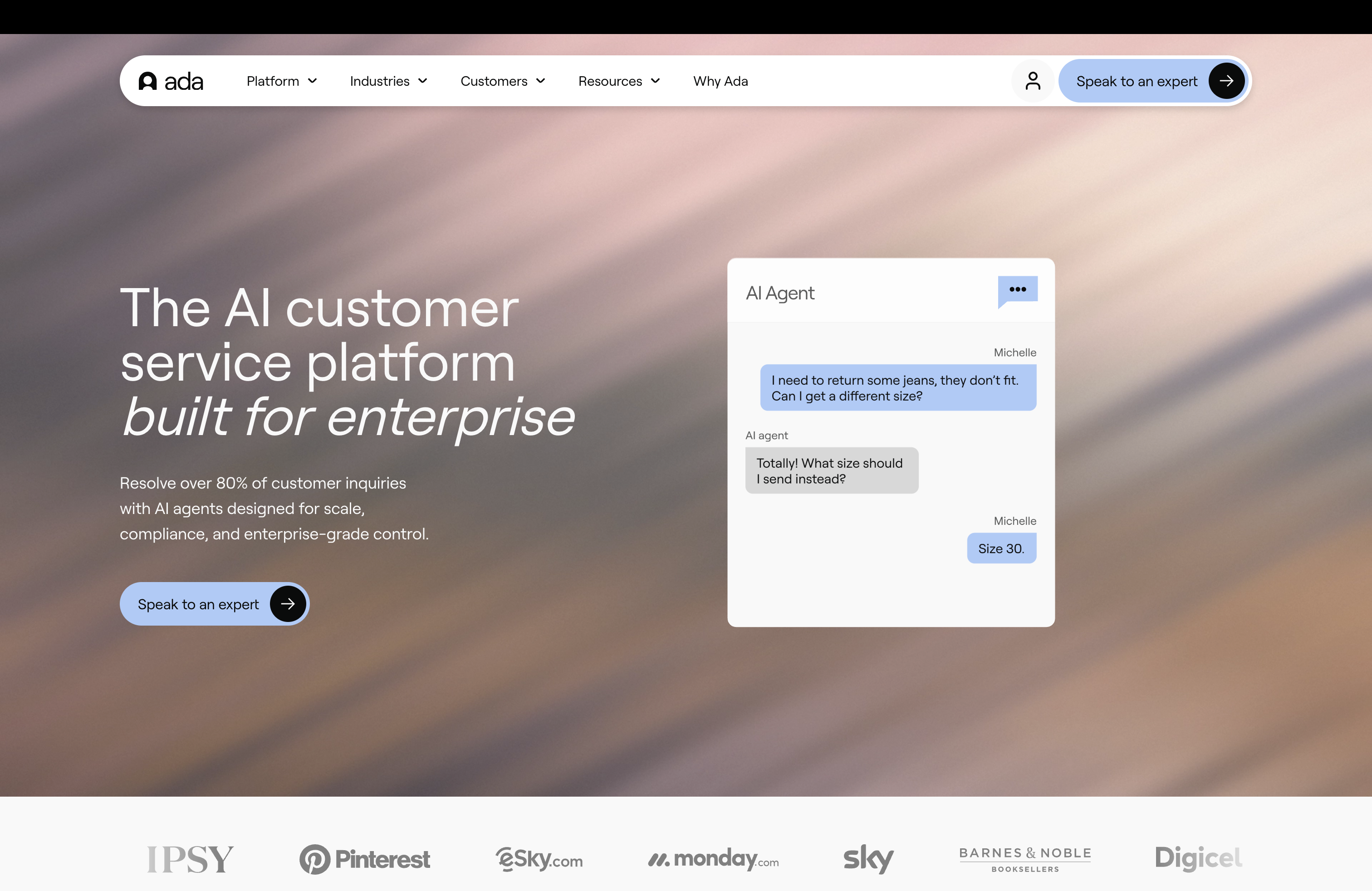Open the eSky.com customer logo

coord(539,859)
